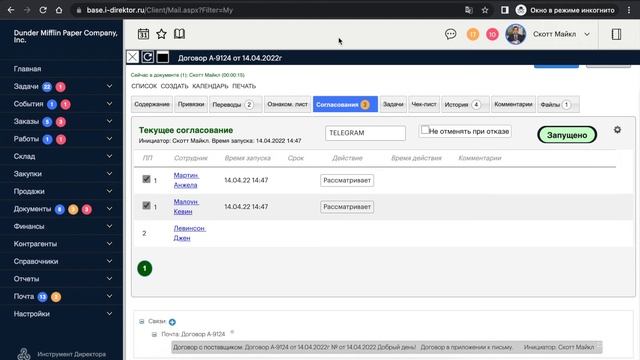Viewport: 640px width, 360px height.
Task: Open Главная in the sidebar
Action: coord(27,69)
